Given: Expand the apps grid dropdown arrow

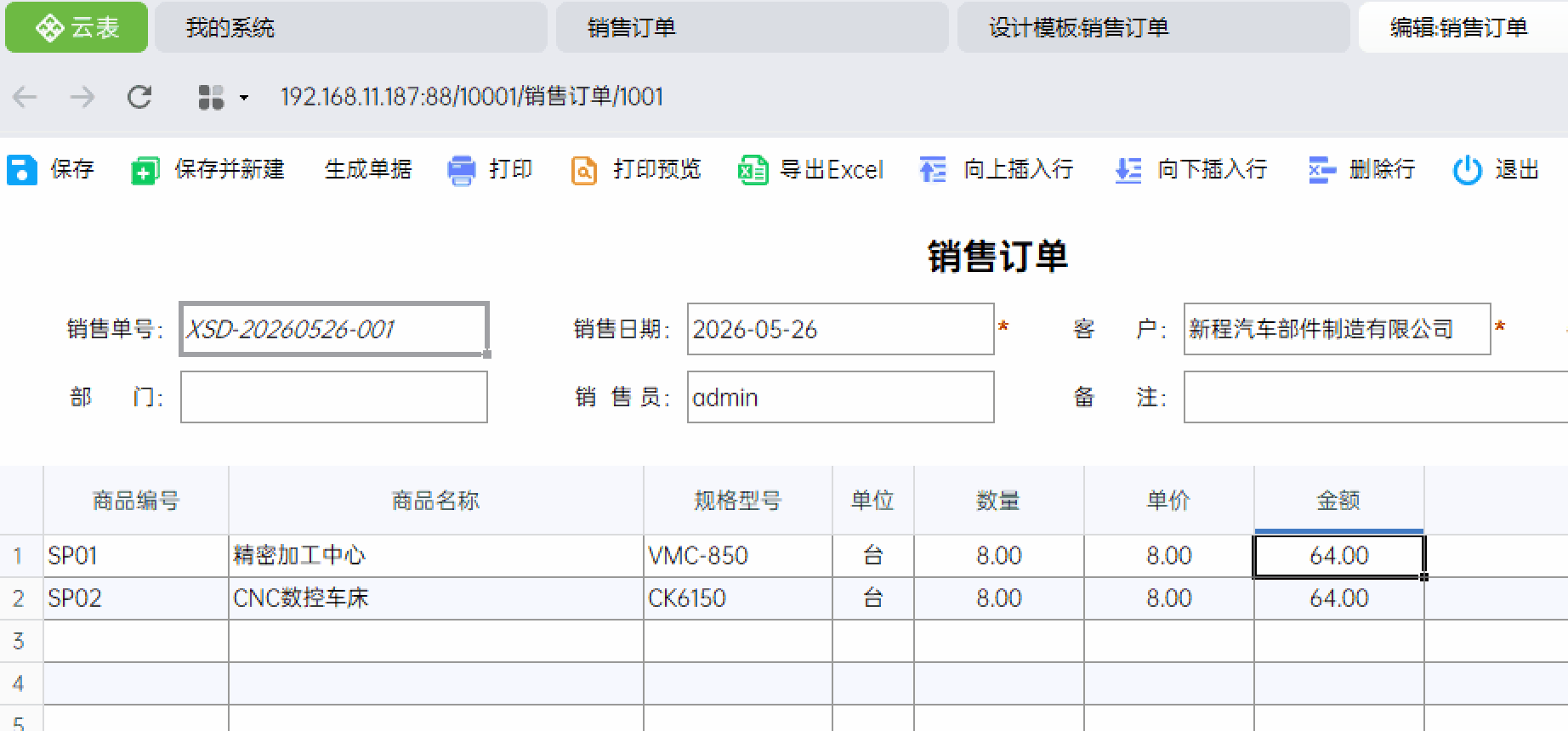Looking at the screenshot, I should (244, 98).
